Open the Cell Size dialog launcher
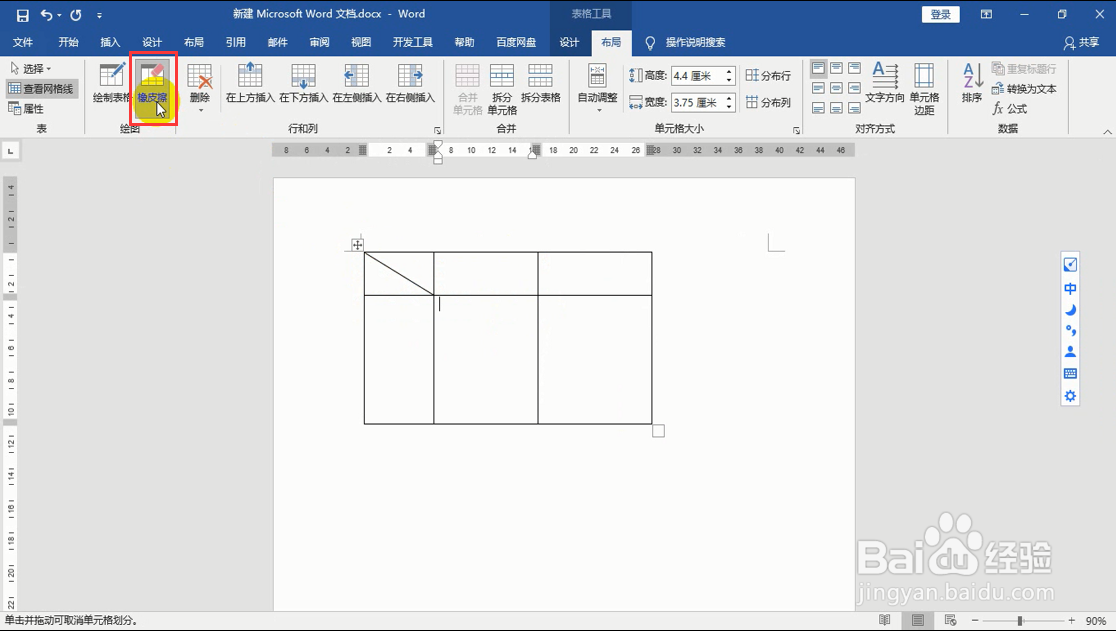The width and height of the screenshot is (1116, 631). pos(796,130)
